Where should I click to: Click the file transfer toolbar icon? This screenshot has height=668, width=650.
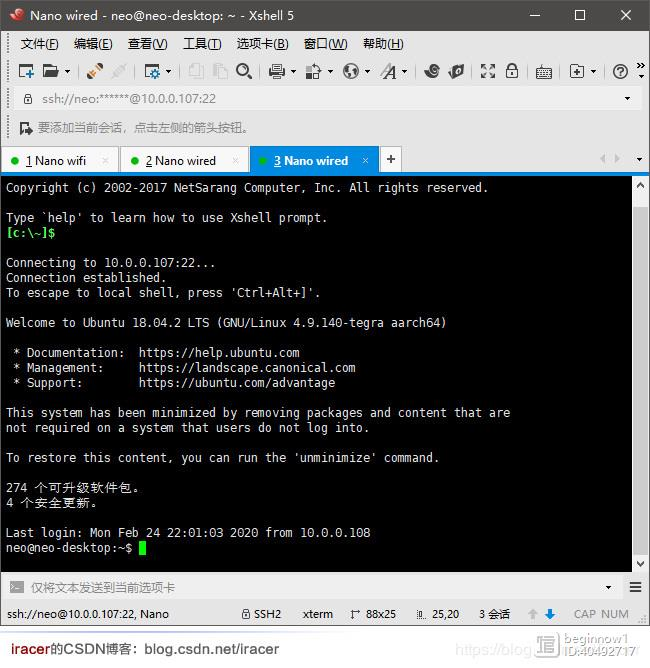313,71
